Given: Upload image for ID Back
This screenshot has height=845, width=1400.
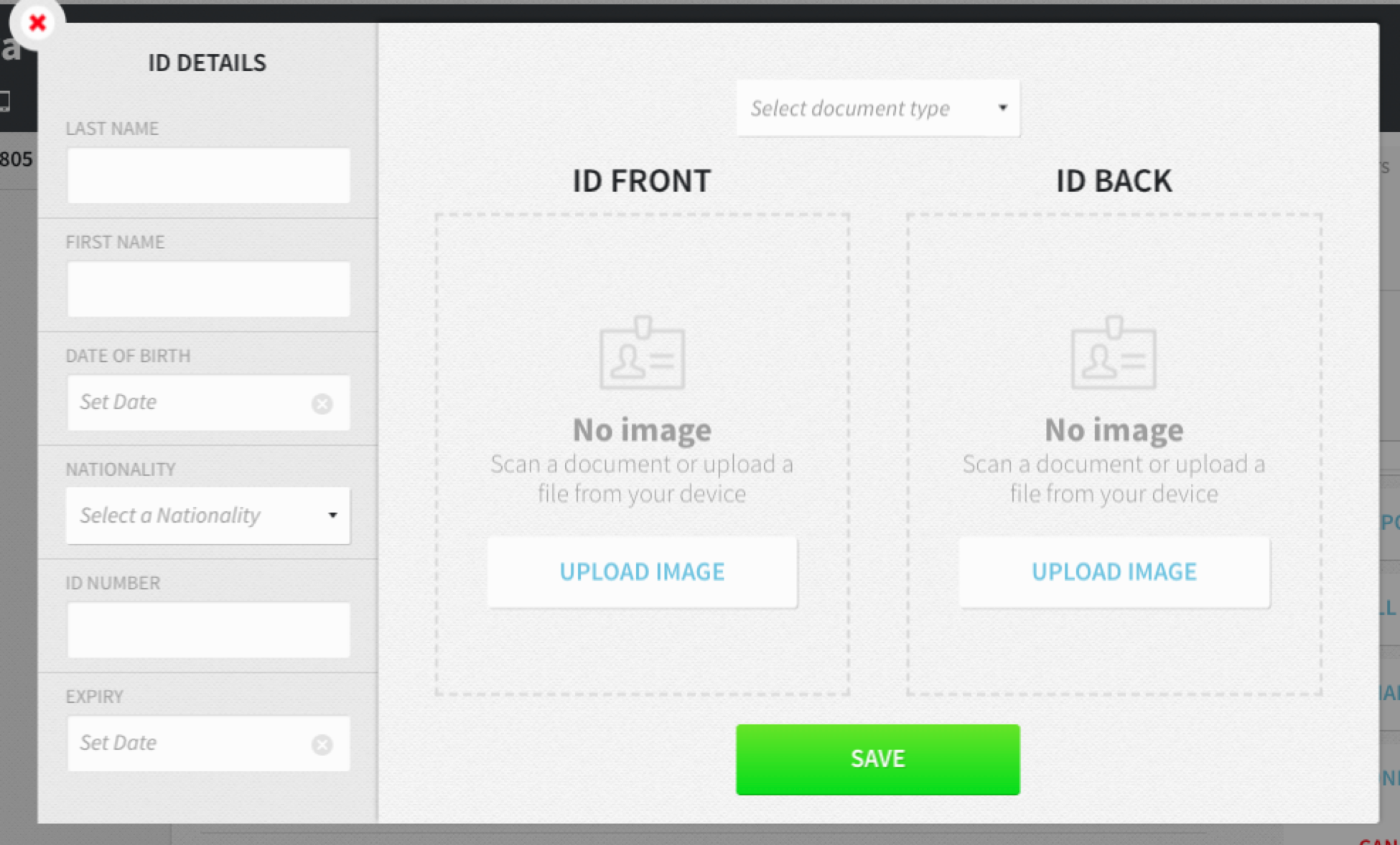Looking at the screenshot, I should click(x=1114, y=571).
